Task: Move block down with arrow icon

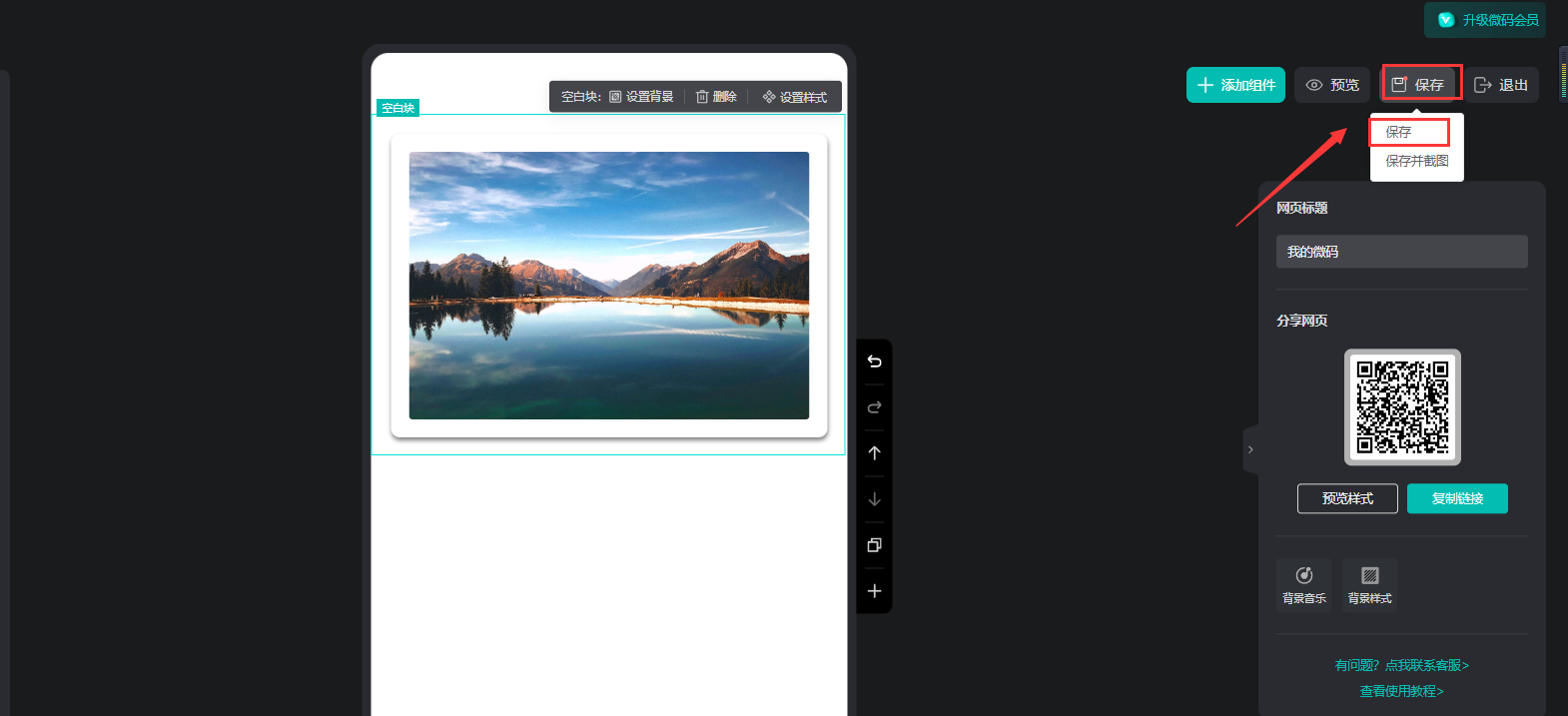Action: pyautogui.click(x=874, y=499)
